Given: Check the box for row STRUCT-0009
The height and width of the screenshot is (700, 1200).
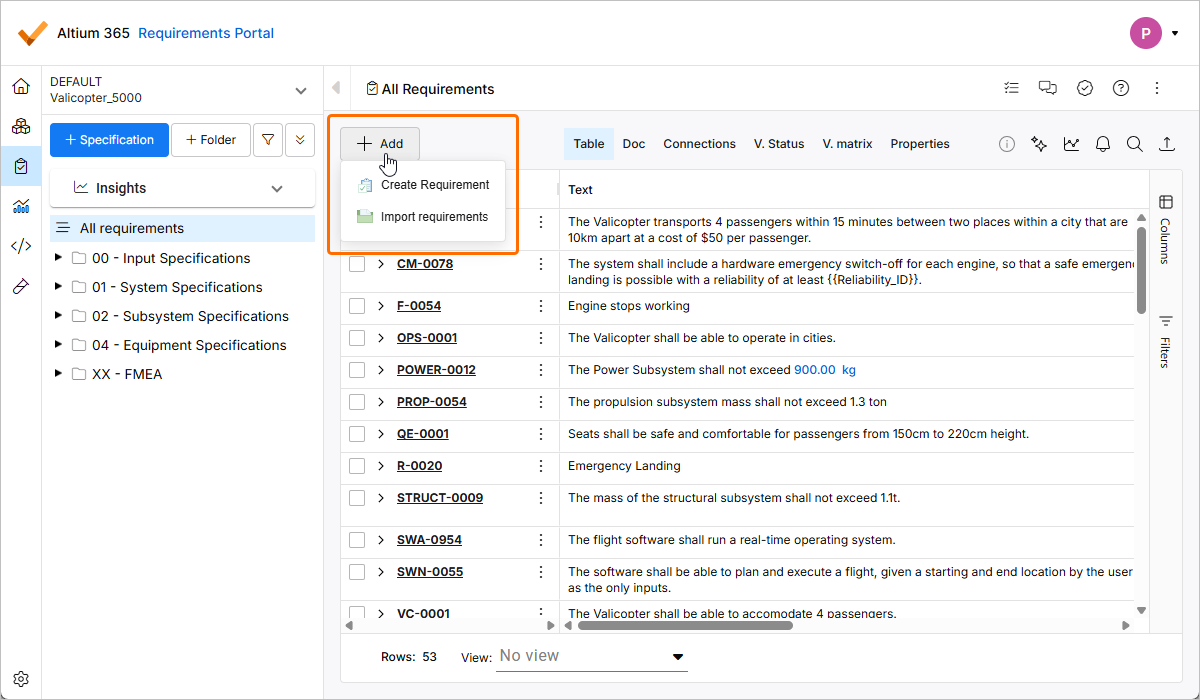Looking at the screenshot, I should 357,498.
